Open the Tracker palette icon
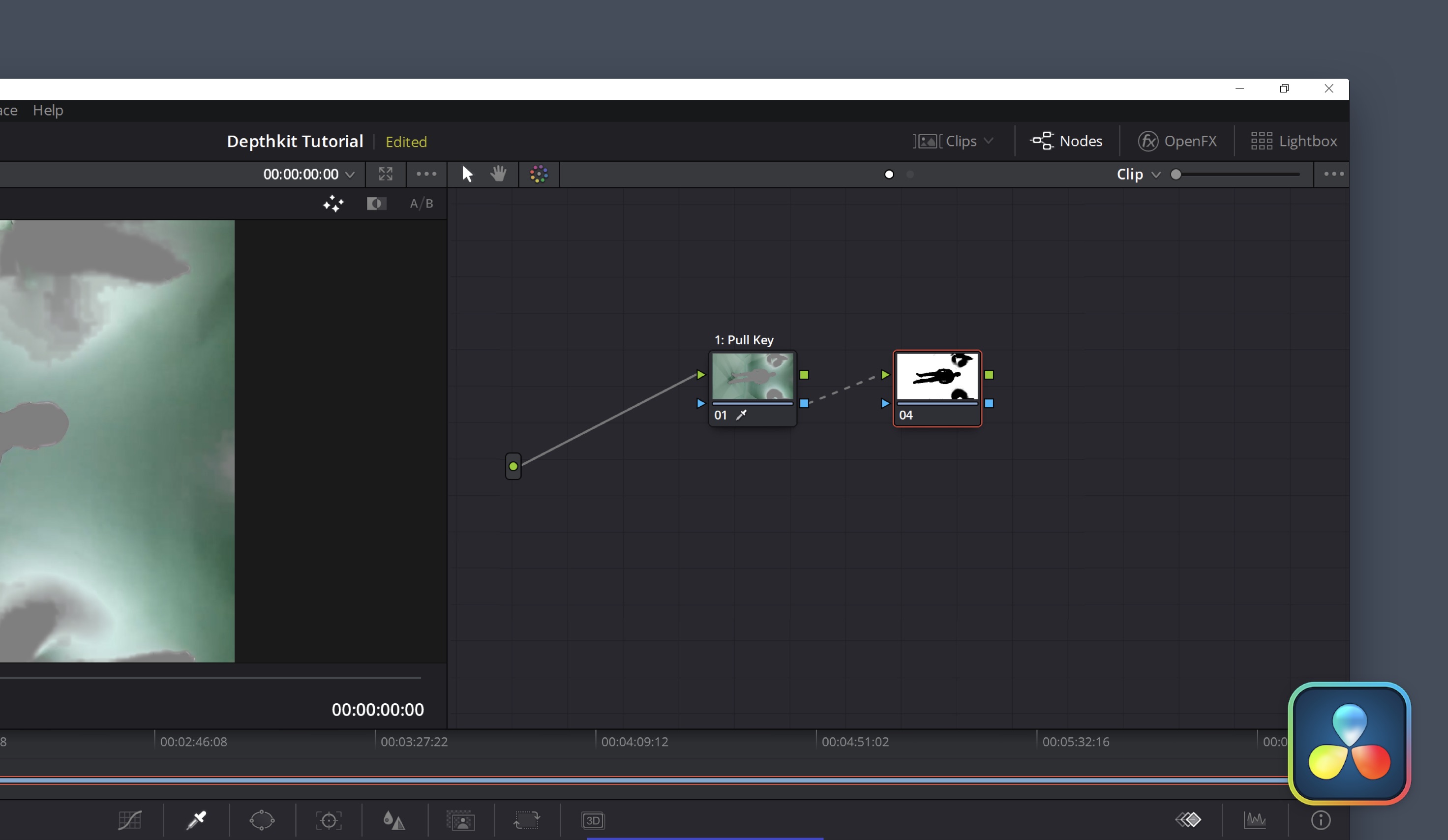This screenshot has height=840, width=1448. point(329,820)
